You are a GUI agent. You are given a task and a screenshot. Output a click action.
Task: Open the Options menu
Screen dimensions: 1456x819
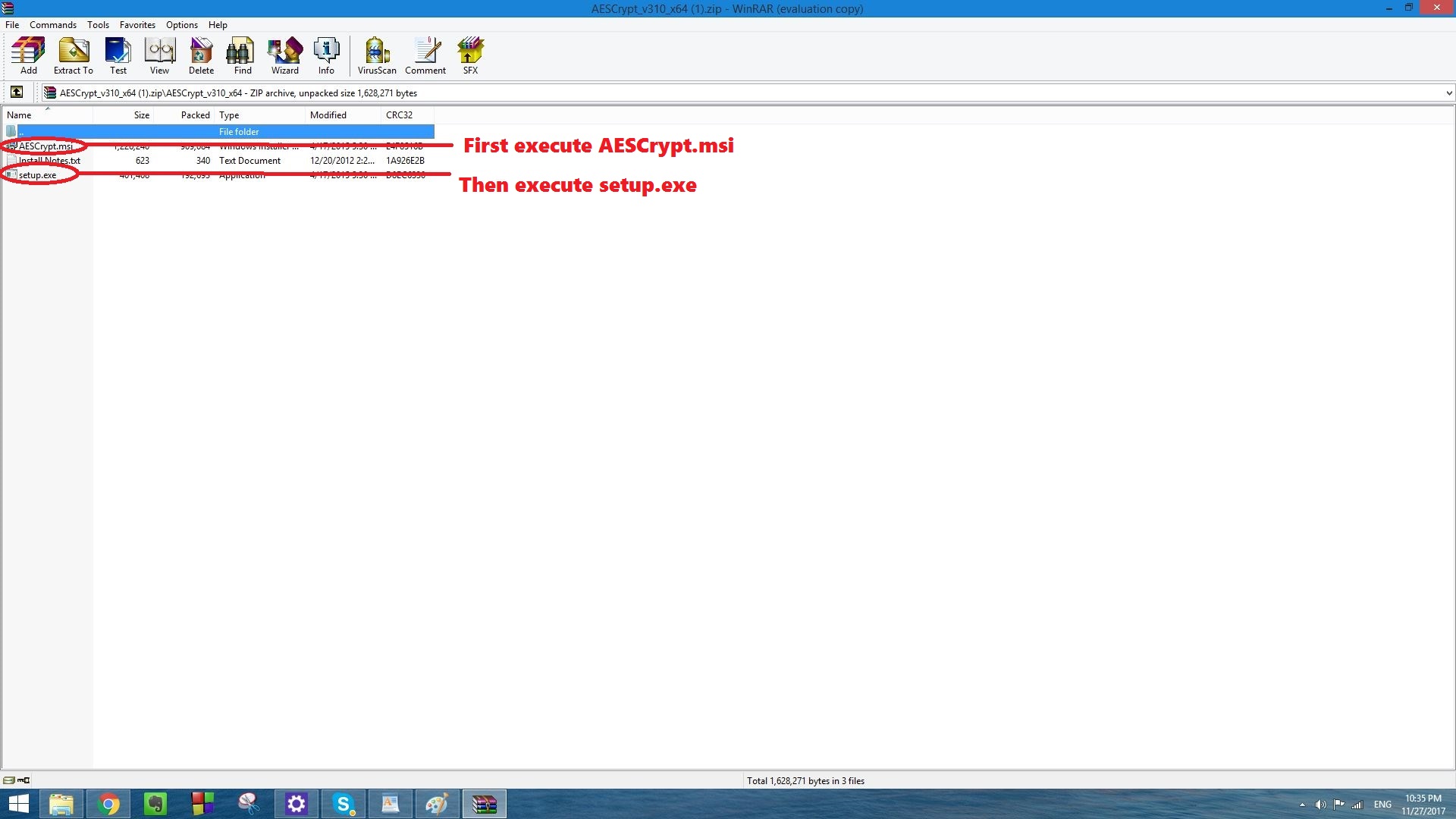pos(182,24)
